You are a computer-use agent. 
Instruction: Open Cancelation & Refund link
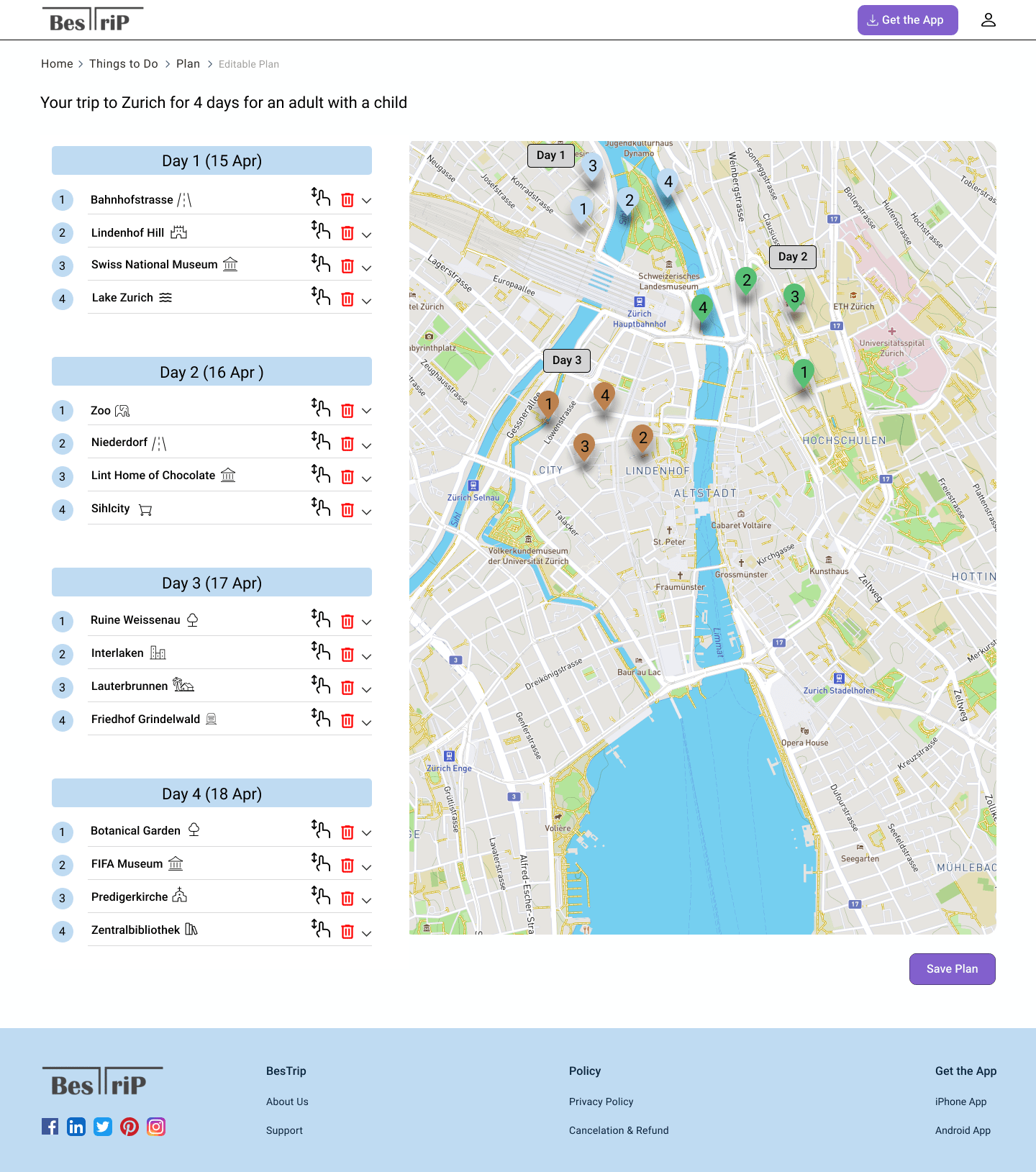point(619,1130)
